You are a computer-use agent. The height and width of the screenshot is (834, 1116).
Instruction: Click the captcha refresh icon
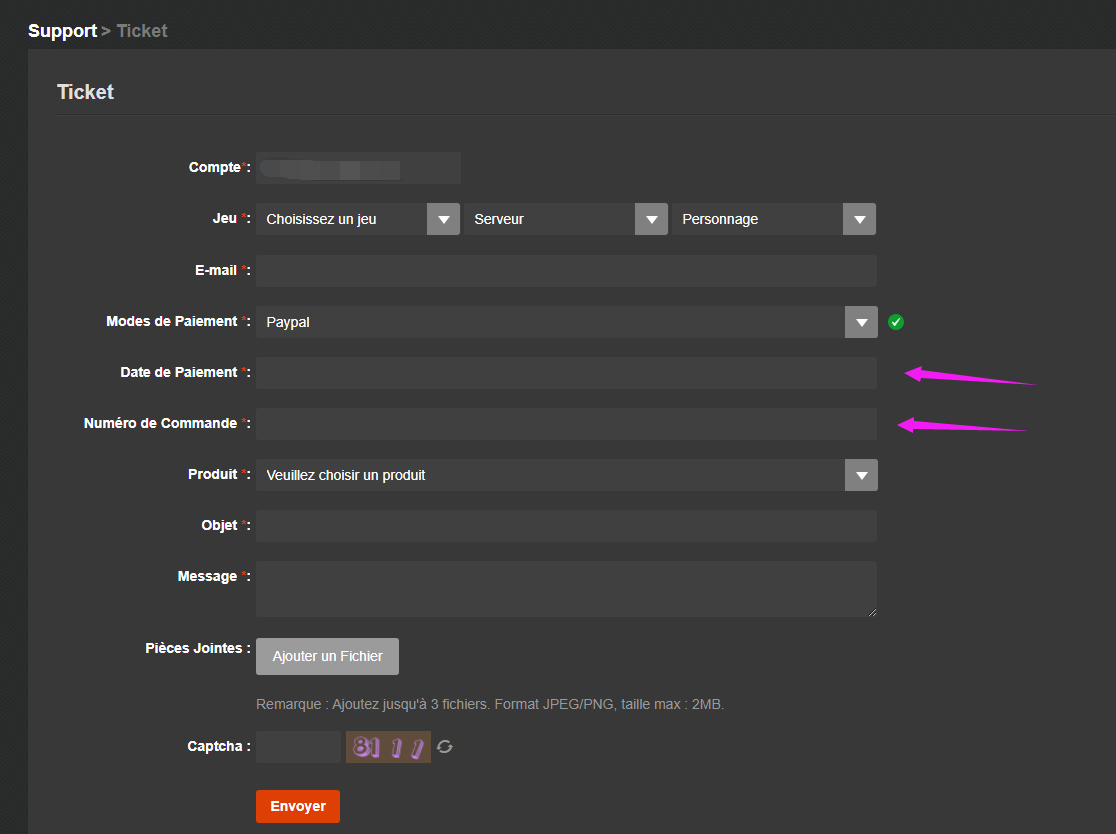pyautogui.click(x=445, y=747)
